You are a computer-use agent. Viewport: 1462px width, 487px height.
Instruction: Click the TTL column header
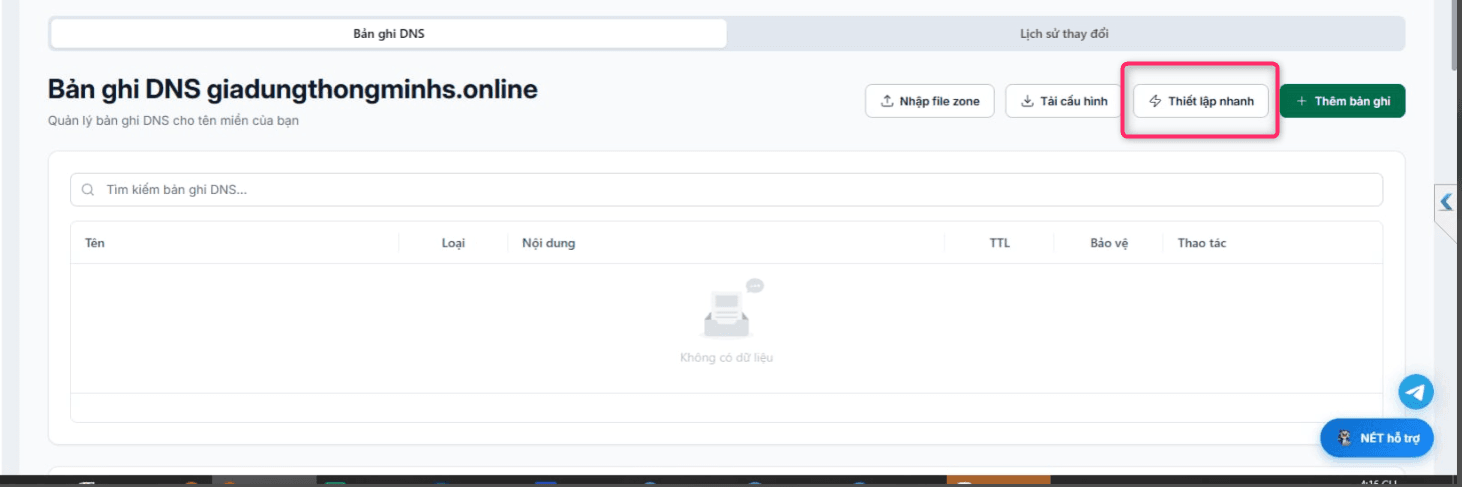[999, 243]
